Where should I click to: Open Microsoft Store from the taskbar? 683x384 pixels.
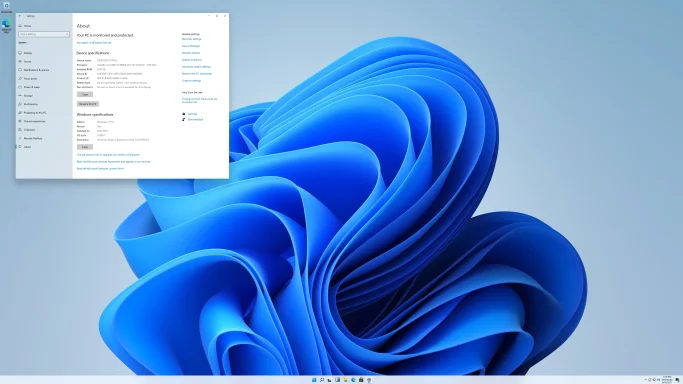pyautogui.click(x=361, y=380)
